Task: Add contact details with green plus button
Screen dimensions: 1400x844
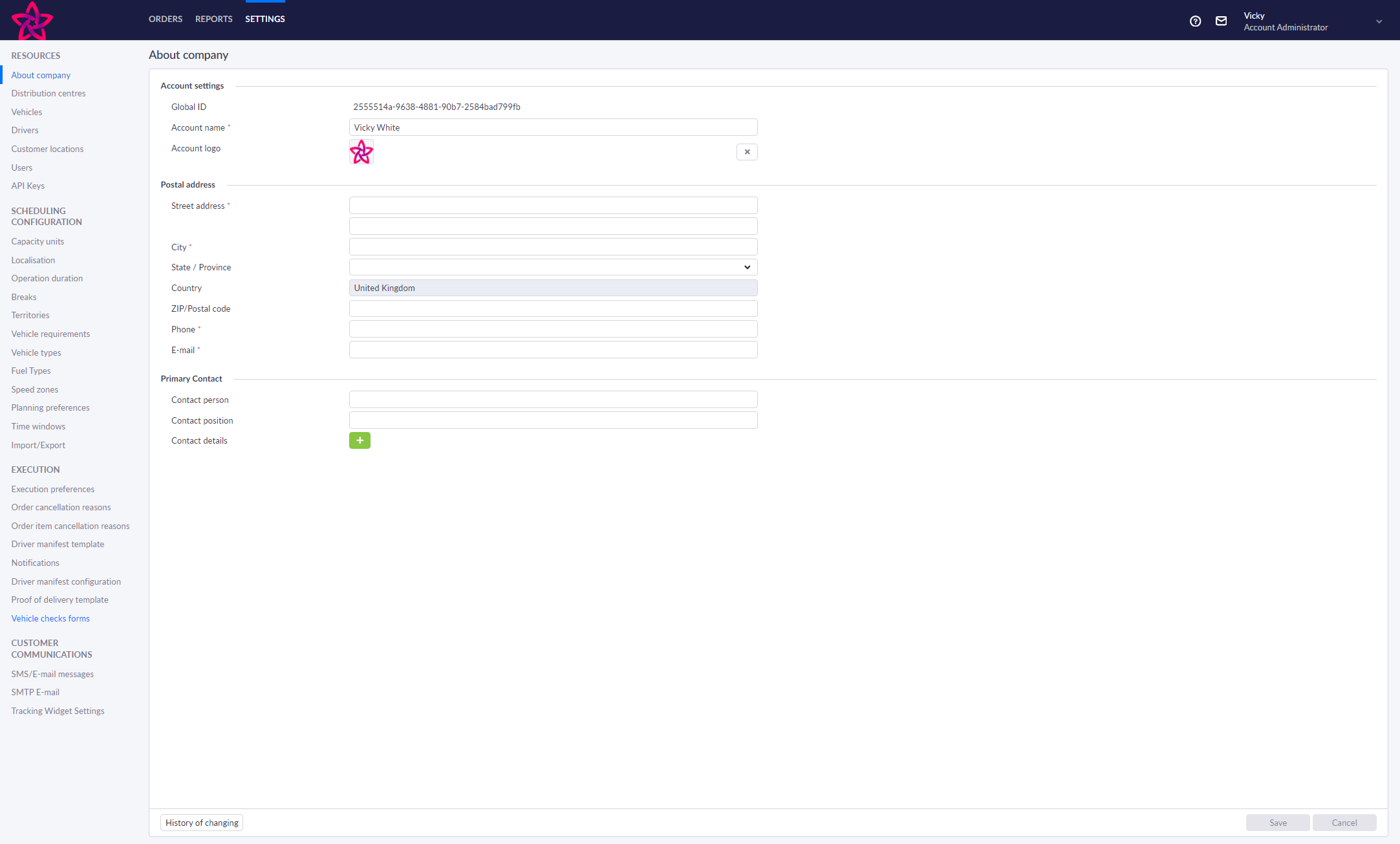Action: [360, 440]
